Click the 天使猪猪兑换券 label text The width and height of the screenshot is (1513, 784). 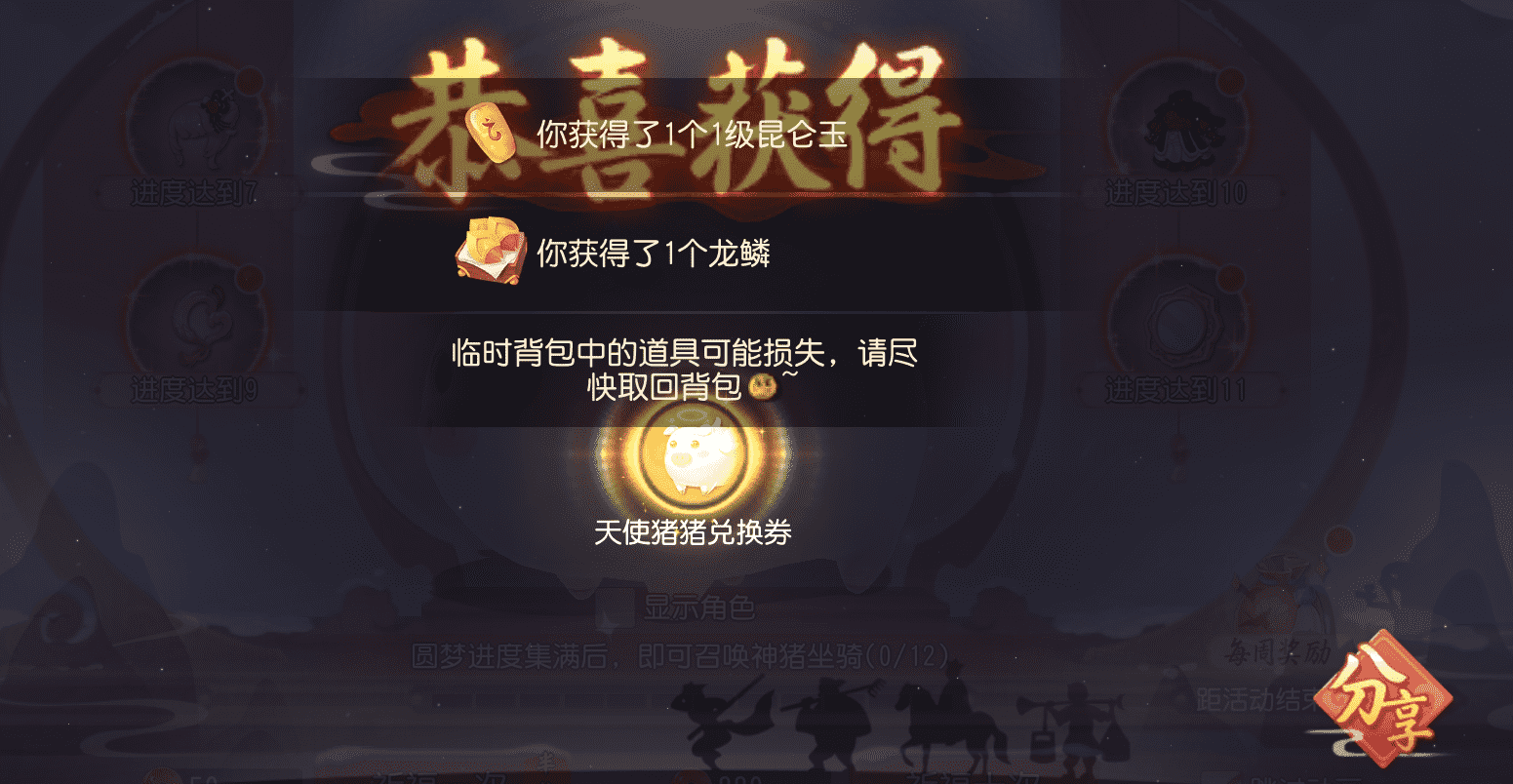point(693,532)
